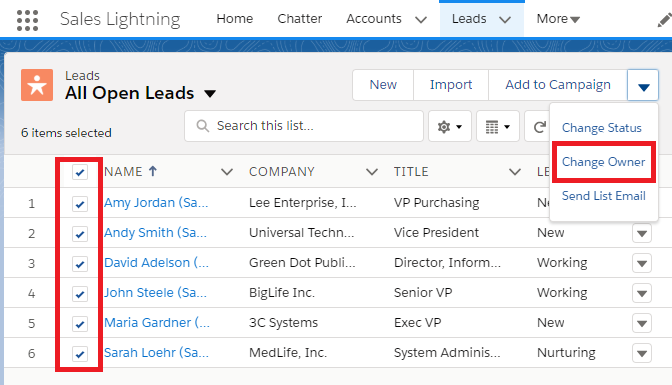Open the More navigation dropdown
This screenshot has width=672, height=385.
(558, 19)
